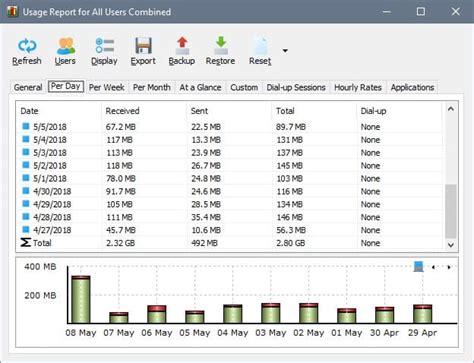
Task: Click the Backup icon with red arrow
Action: [x=182, y=46]
